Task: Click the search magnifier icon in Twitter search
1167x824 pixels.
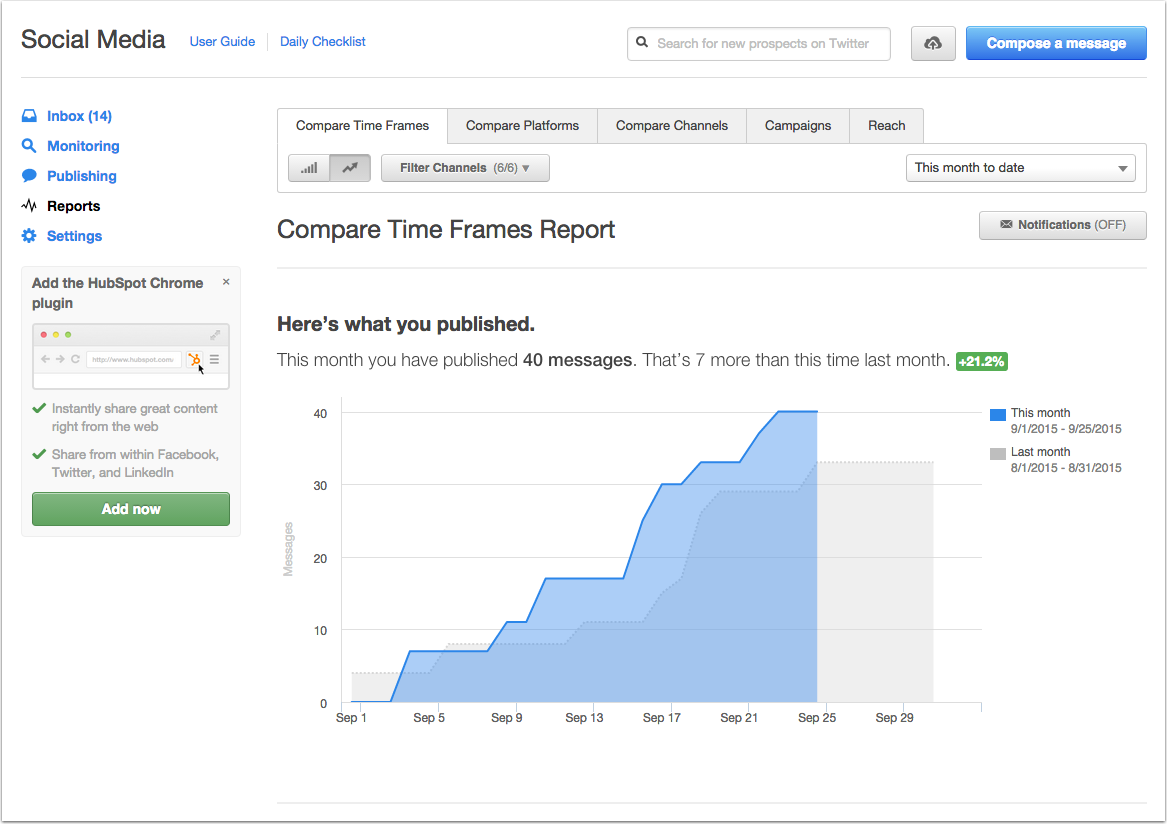Action: coord(642,42)
